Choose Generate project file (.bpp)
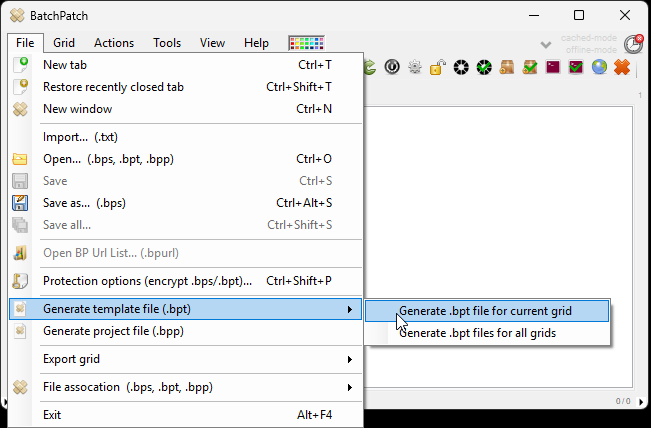 point(186,331)
